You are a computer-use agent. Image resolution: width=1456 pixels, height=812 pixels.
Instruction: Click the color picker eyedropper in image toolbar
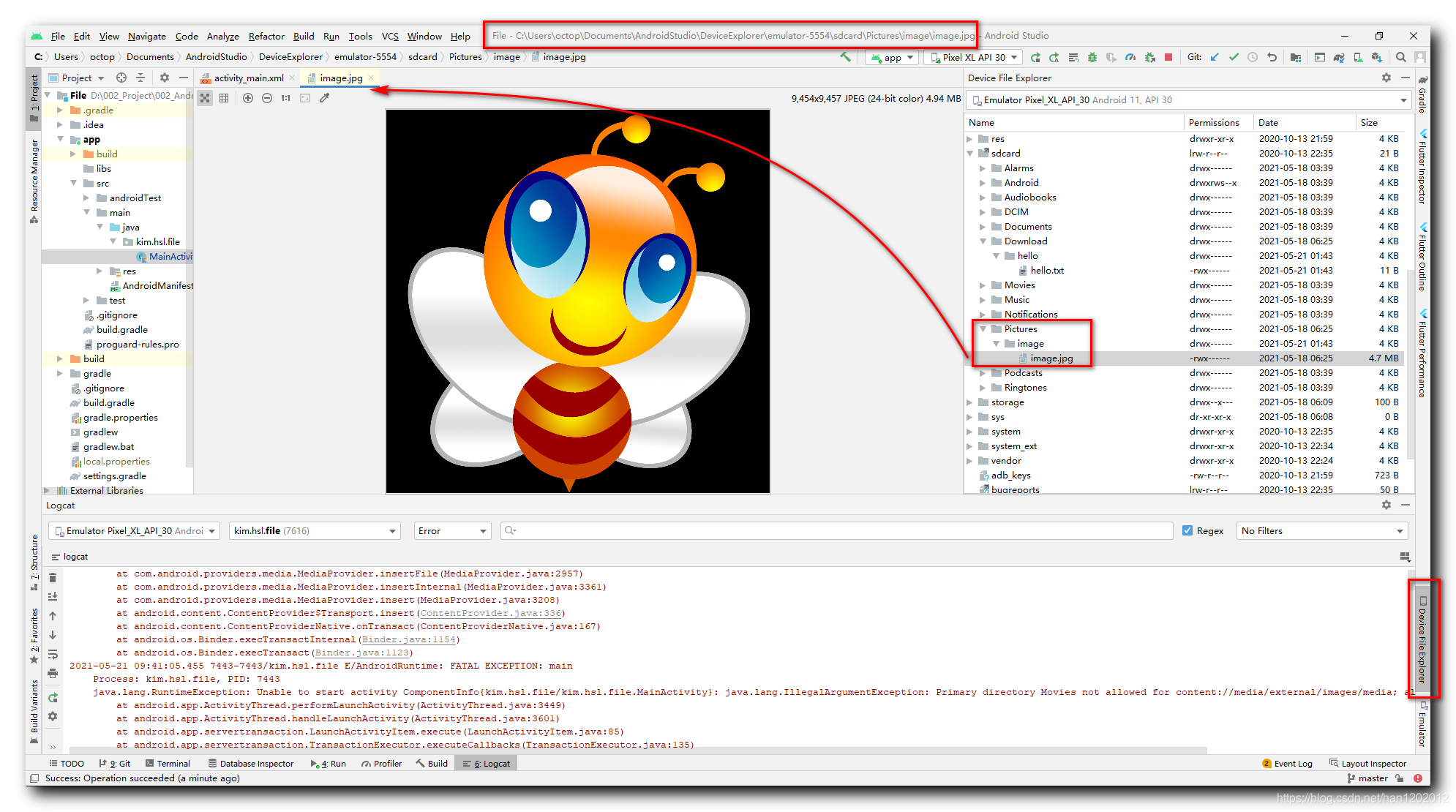(x=324, y=98)
